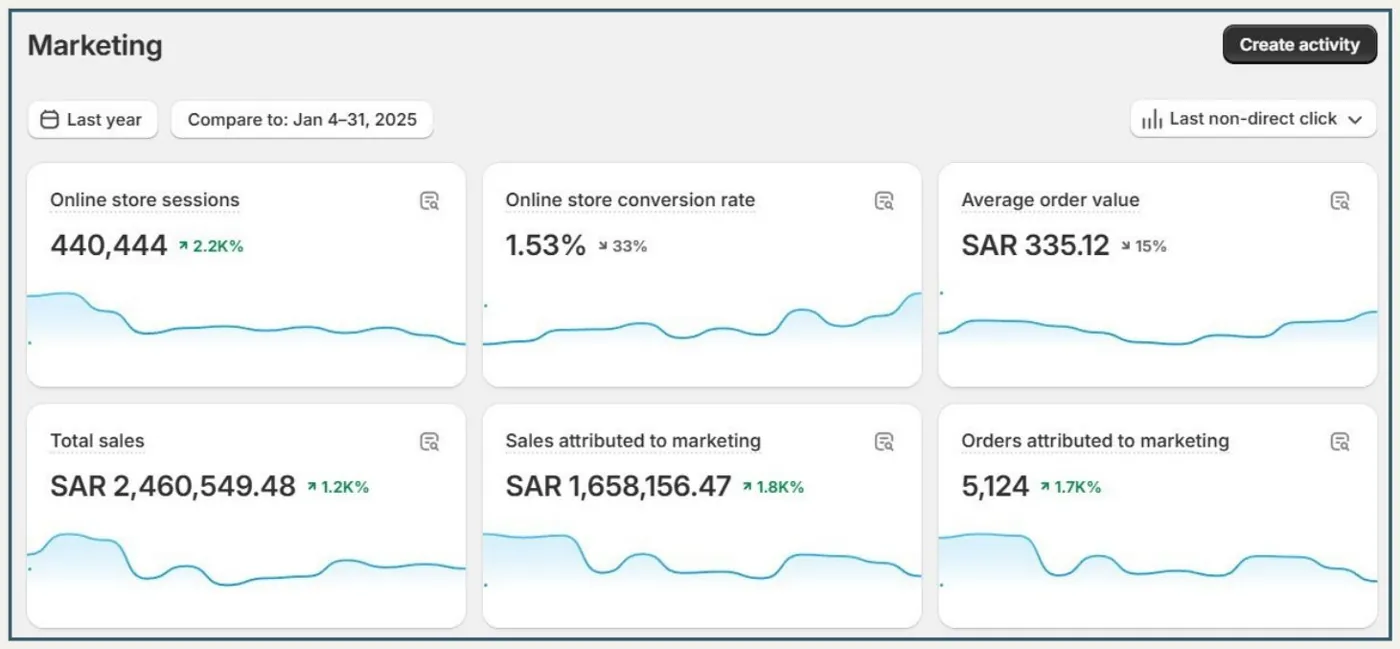Click the Orders attributed to marketing title

[x=1095, y=441]
